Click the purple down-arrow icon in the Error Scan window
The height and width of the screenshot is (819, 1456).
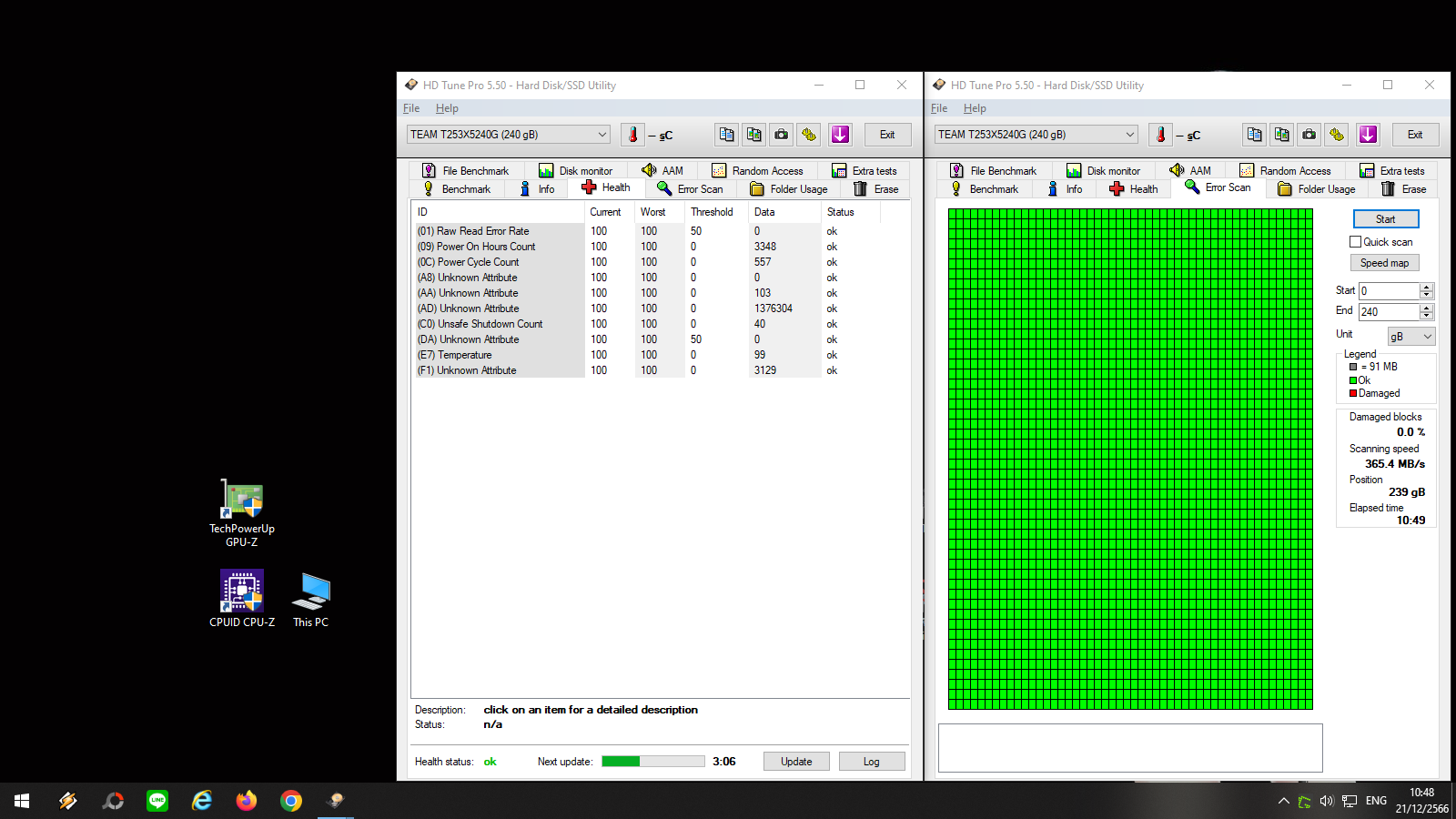pyautogui.click(x=1368, y=135)
